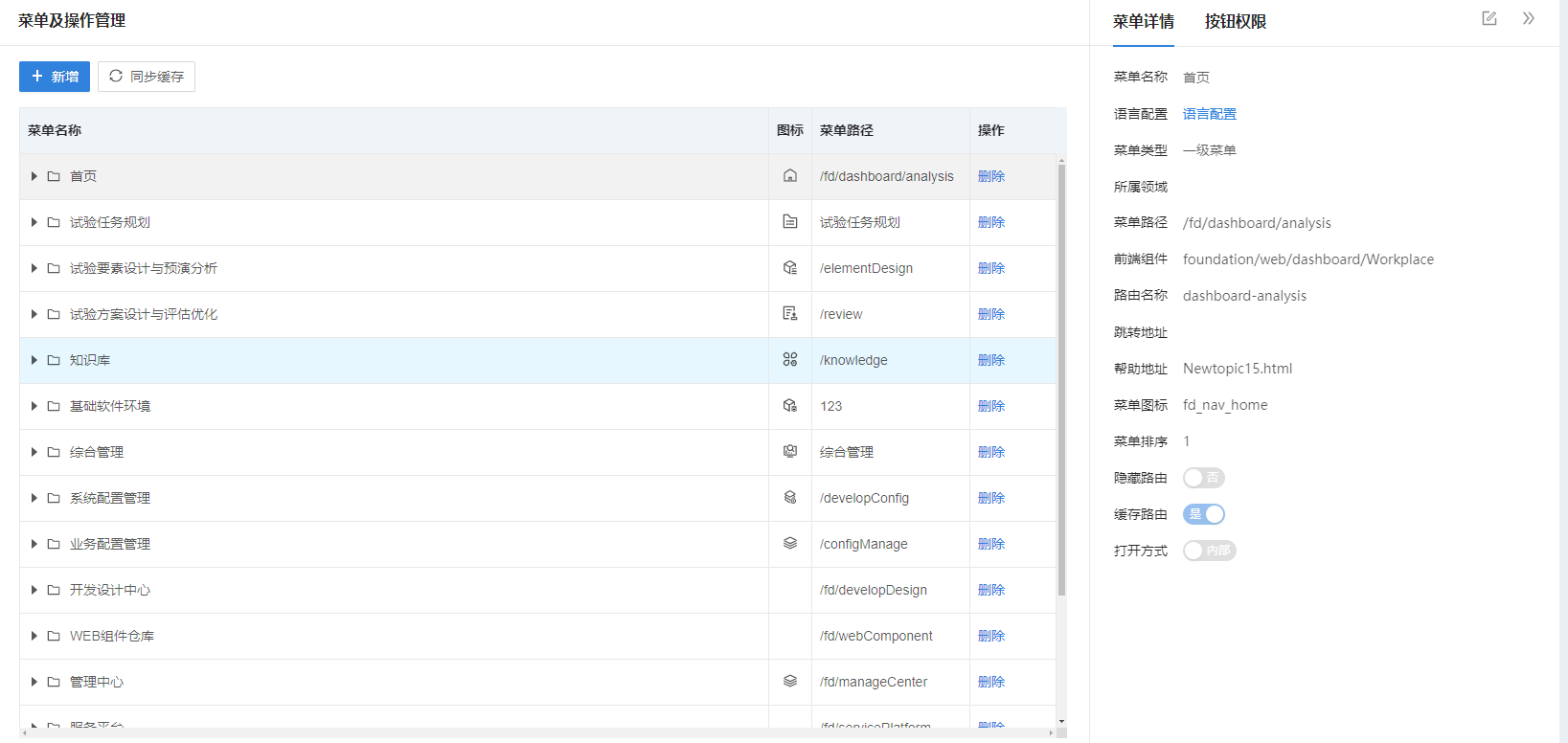This screenshot has width=1568, height=743.
Task: Click the edit icon in the menu details panel
Action: (1488, 18)
